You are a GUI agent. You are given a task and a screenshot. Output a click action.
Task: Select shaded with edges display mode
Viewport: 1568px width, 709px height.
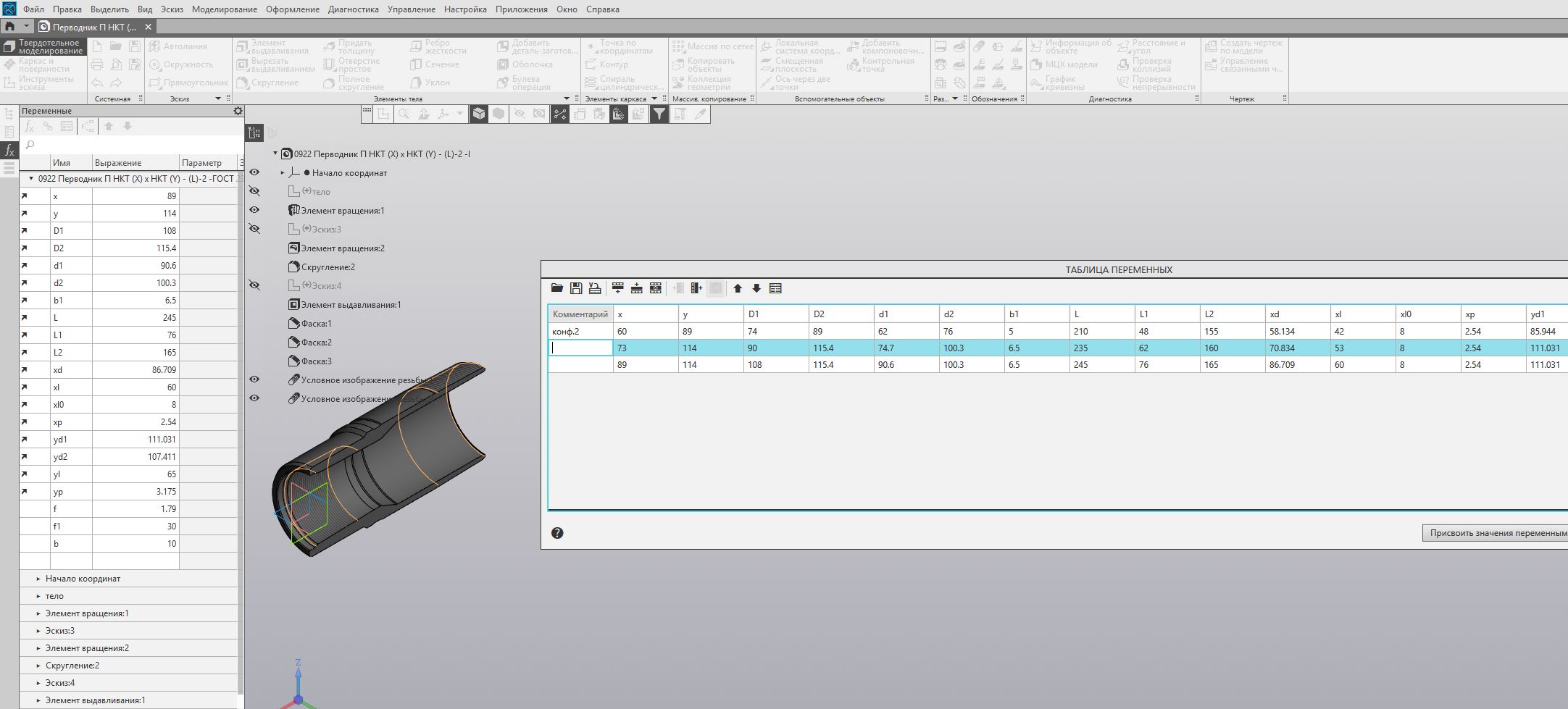[x=479, y=114]
